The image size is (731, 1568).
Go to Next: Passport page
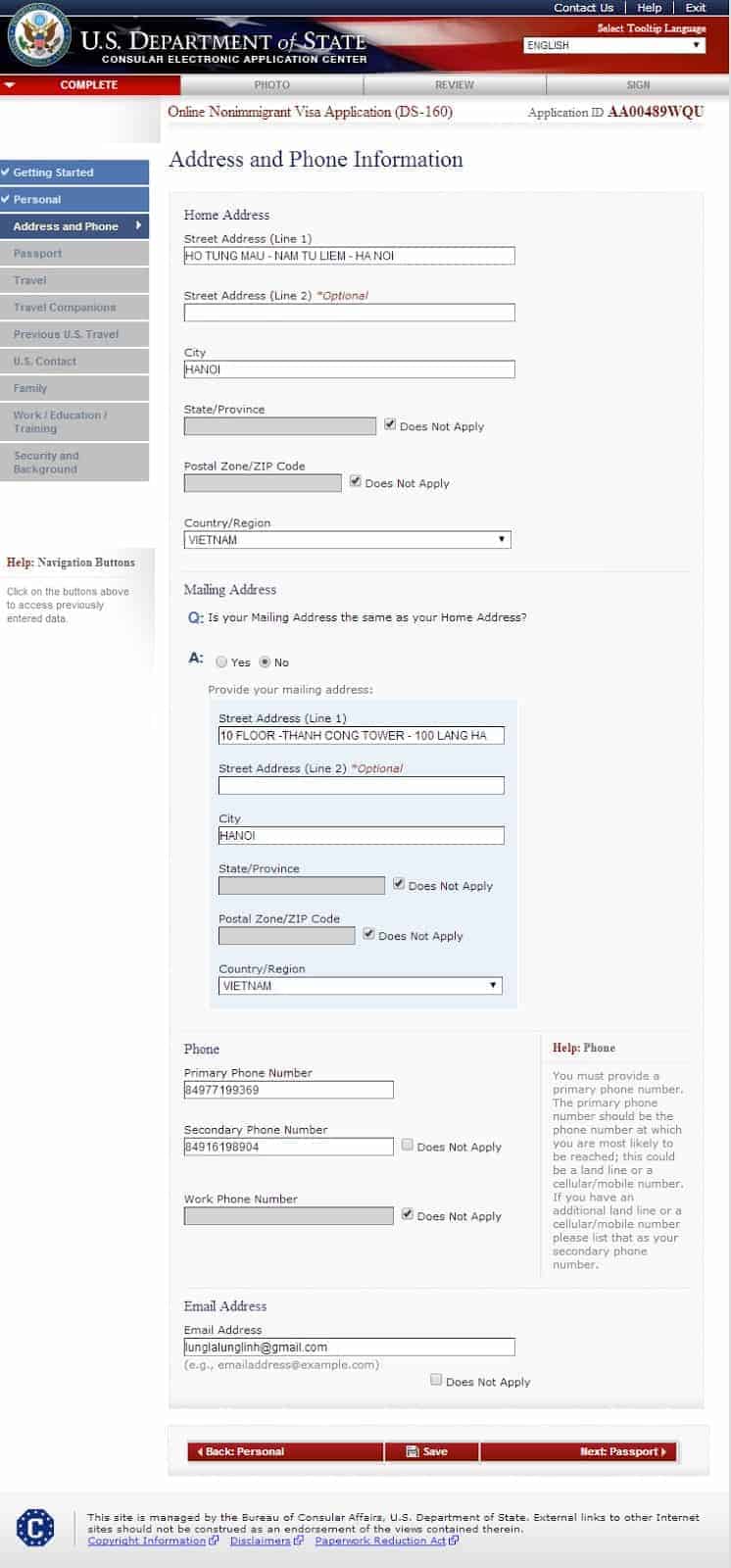pos(578,1451)
